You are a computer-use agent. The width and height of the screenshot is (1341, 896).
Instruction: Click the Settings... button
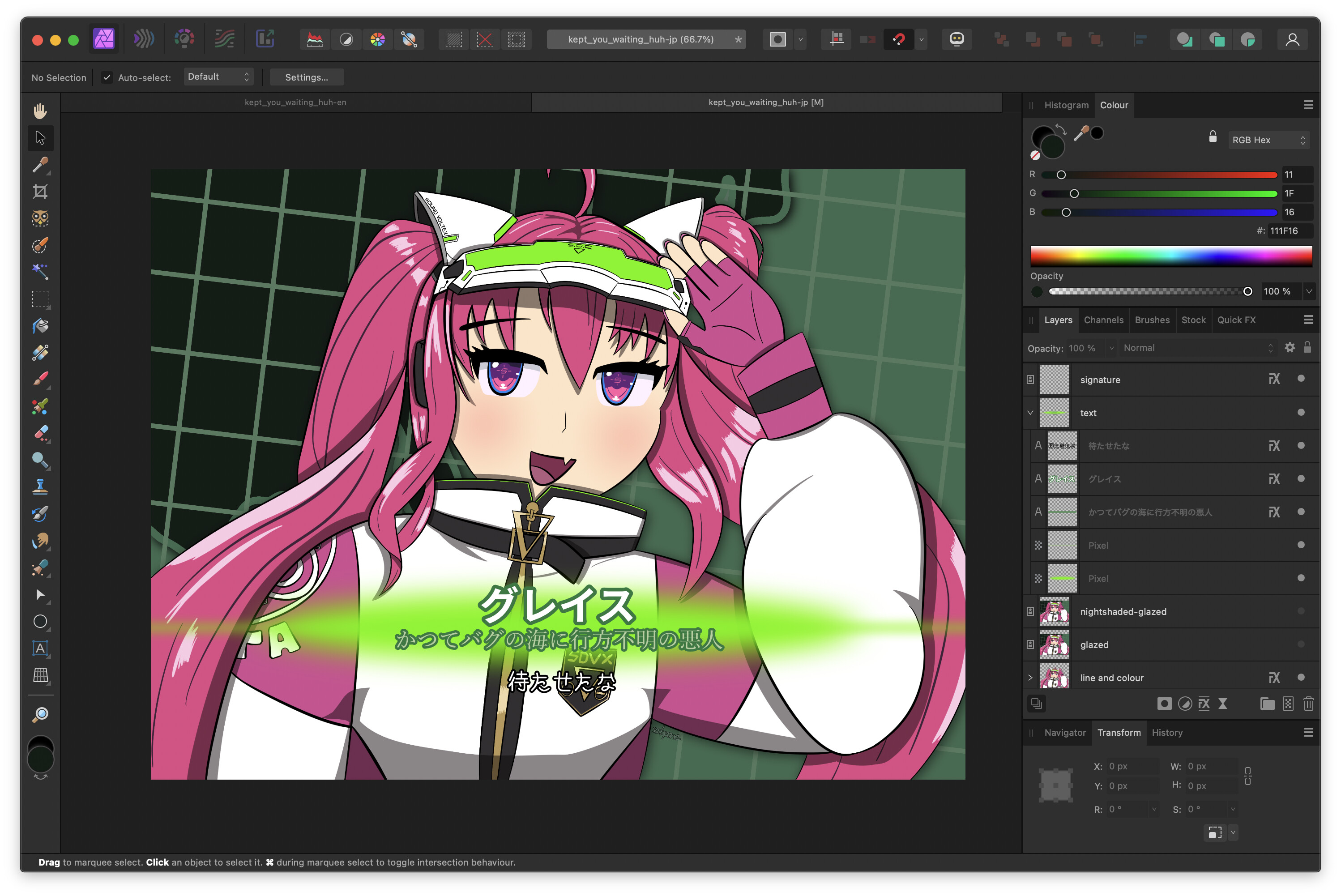(306, 77)
